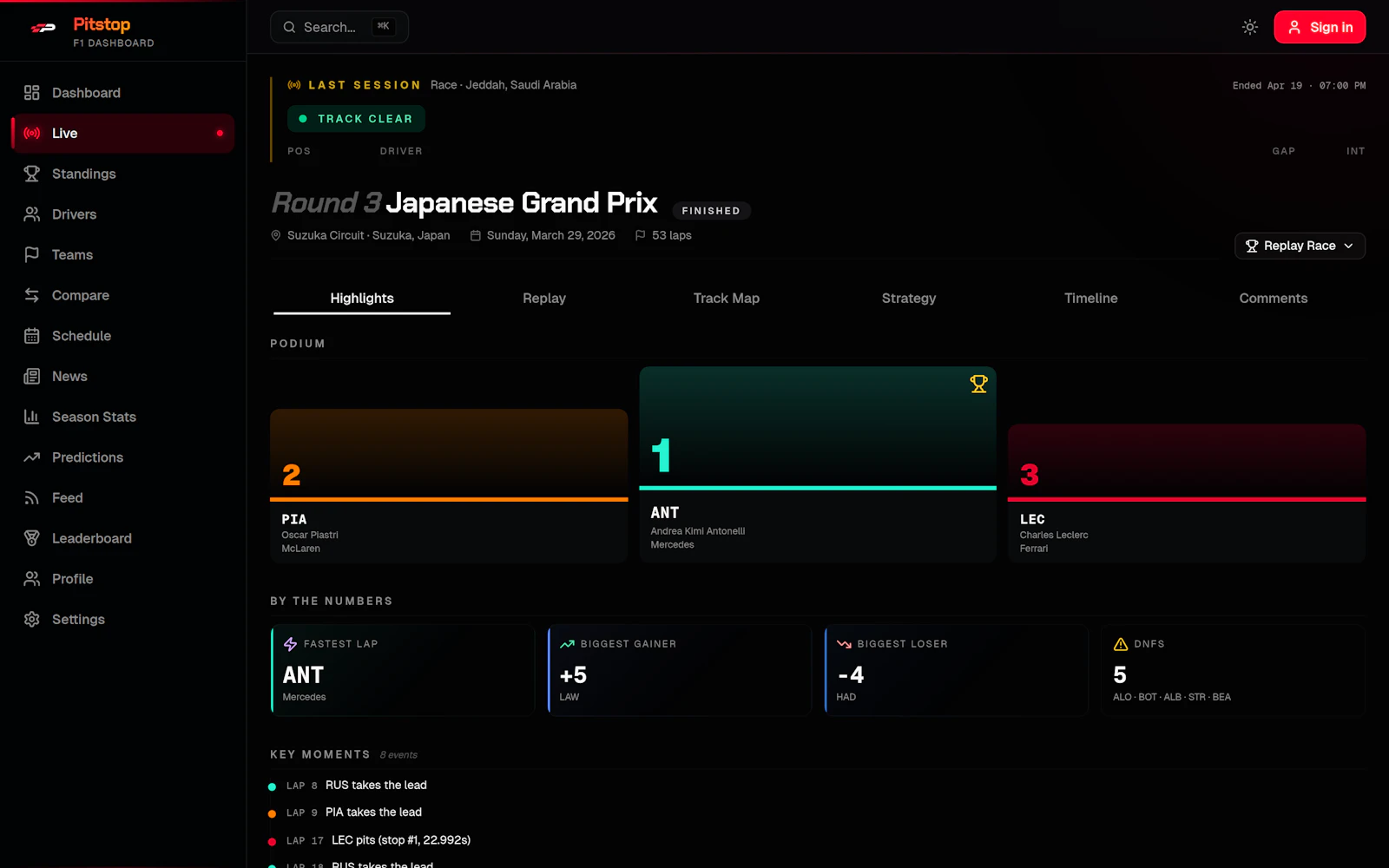Open the Predictions page
The image size is (1389, 868).
122,457
